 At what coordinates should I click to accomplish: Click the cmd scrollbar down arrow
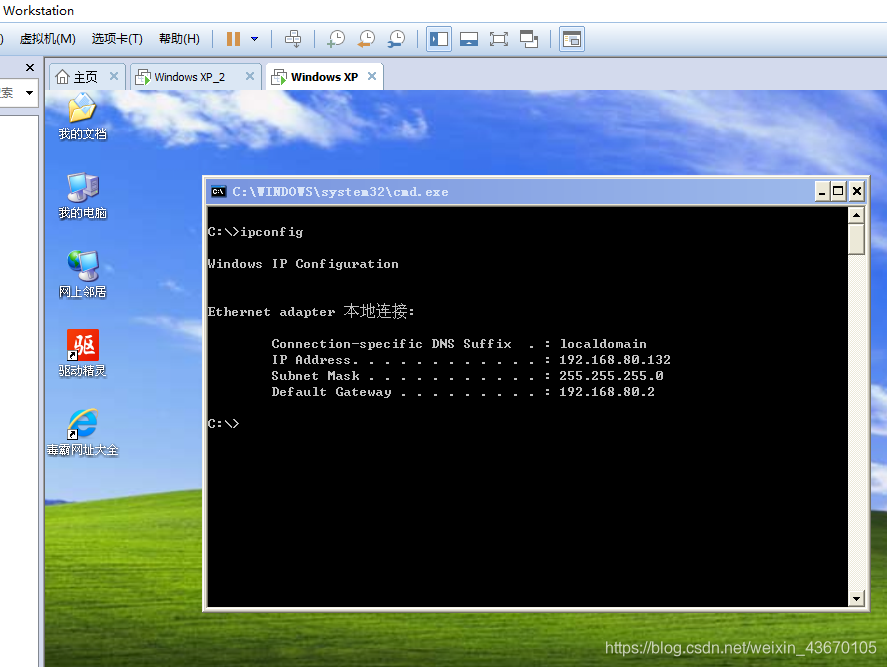[856, 599]
